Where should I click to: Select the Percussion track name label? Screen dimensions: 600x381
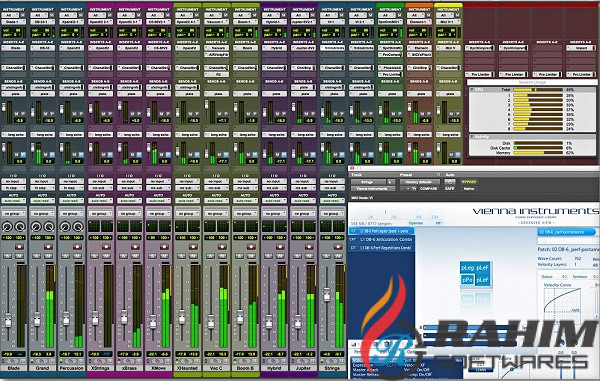[x=72, y=368]
